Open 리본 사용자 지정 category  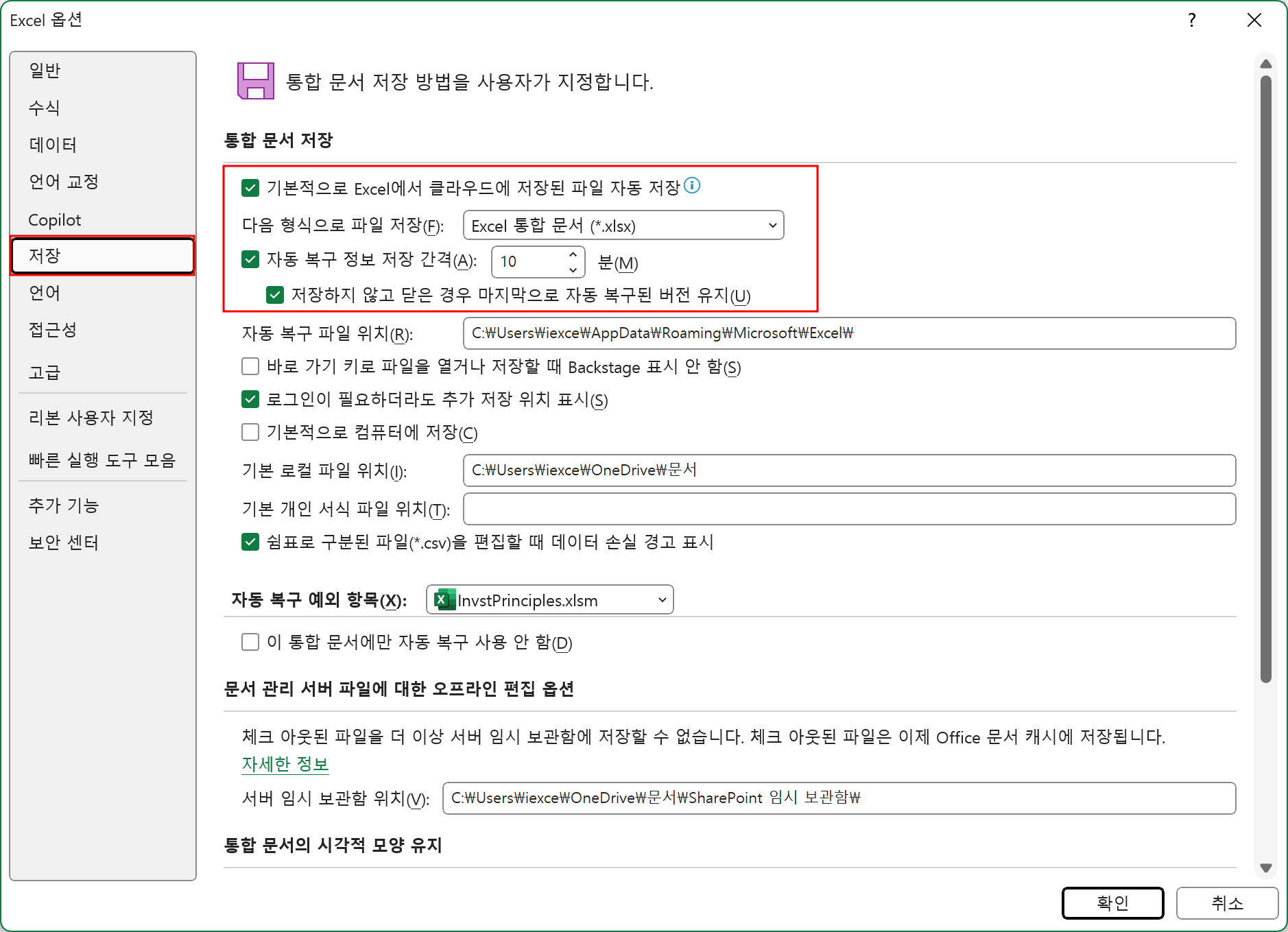103,418
